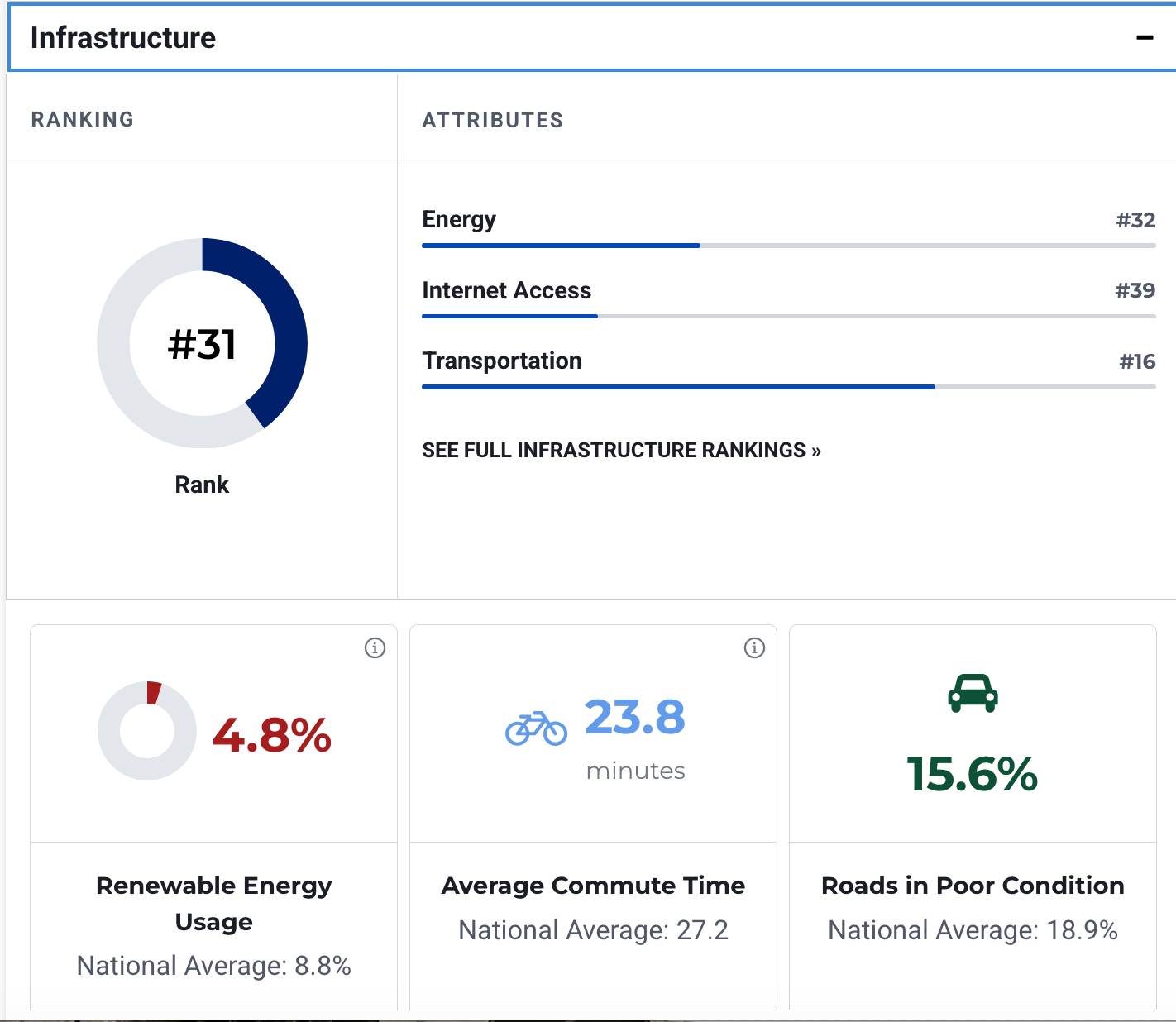Click the #31 rank donut chart

(x=203, y=343)
